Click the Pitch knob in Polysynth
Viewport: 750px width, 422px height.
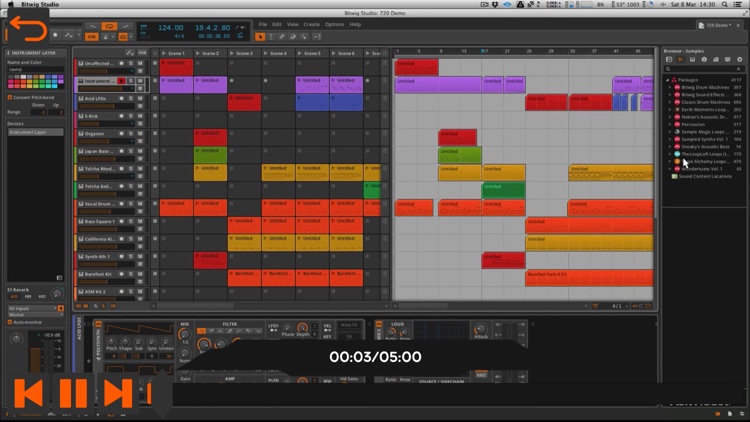point(111,342)
